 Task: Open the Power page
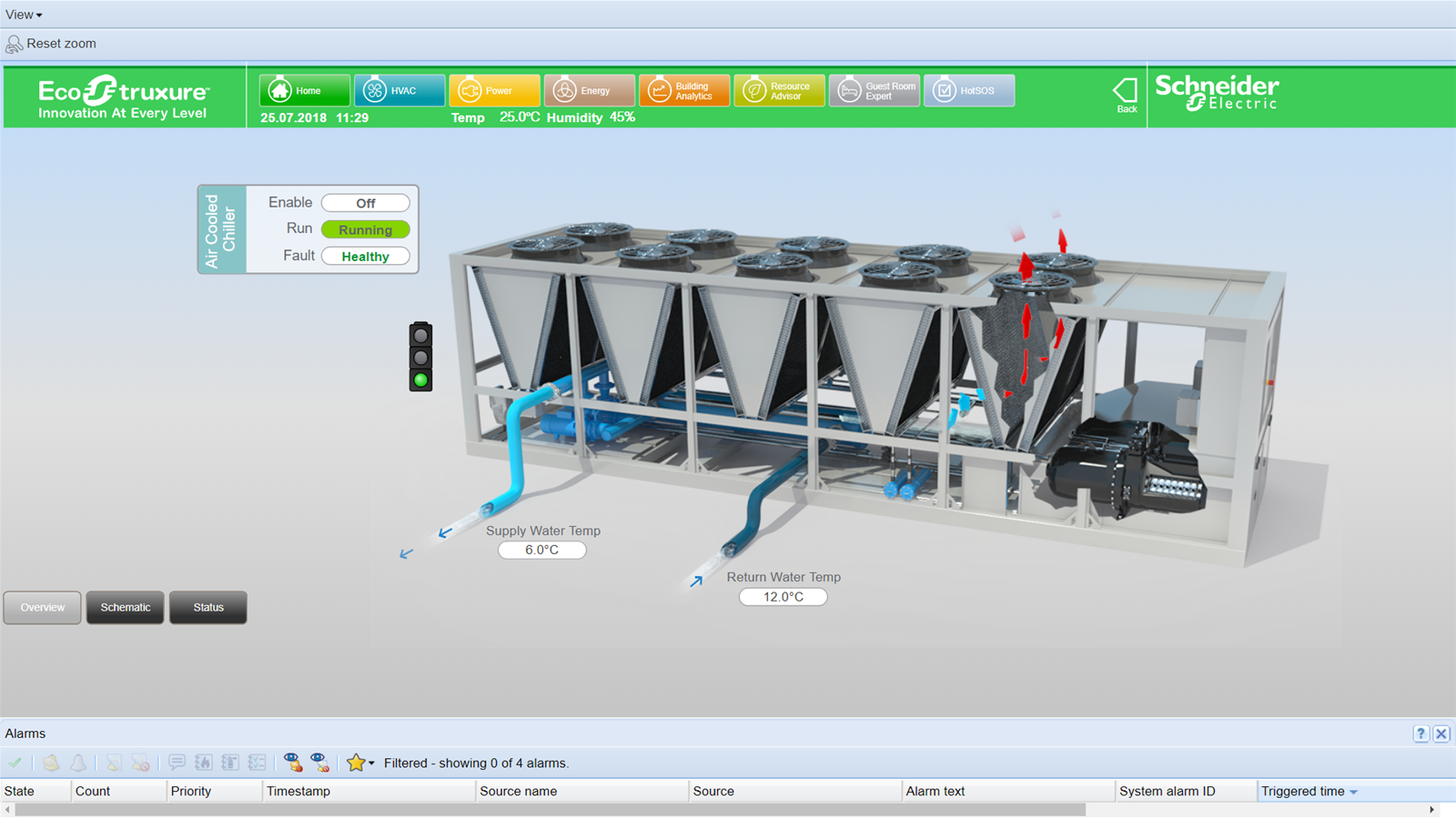pyautogui.click(x=494, y=91)
